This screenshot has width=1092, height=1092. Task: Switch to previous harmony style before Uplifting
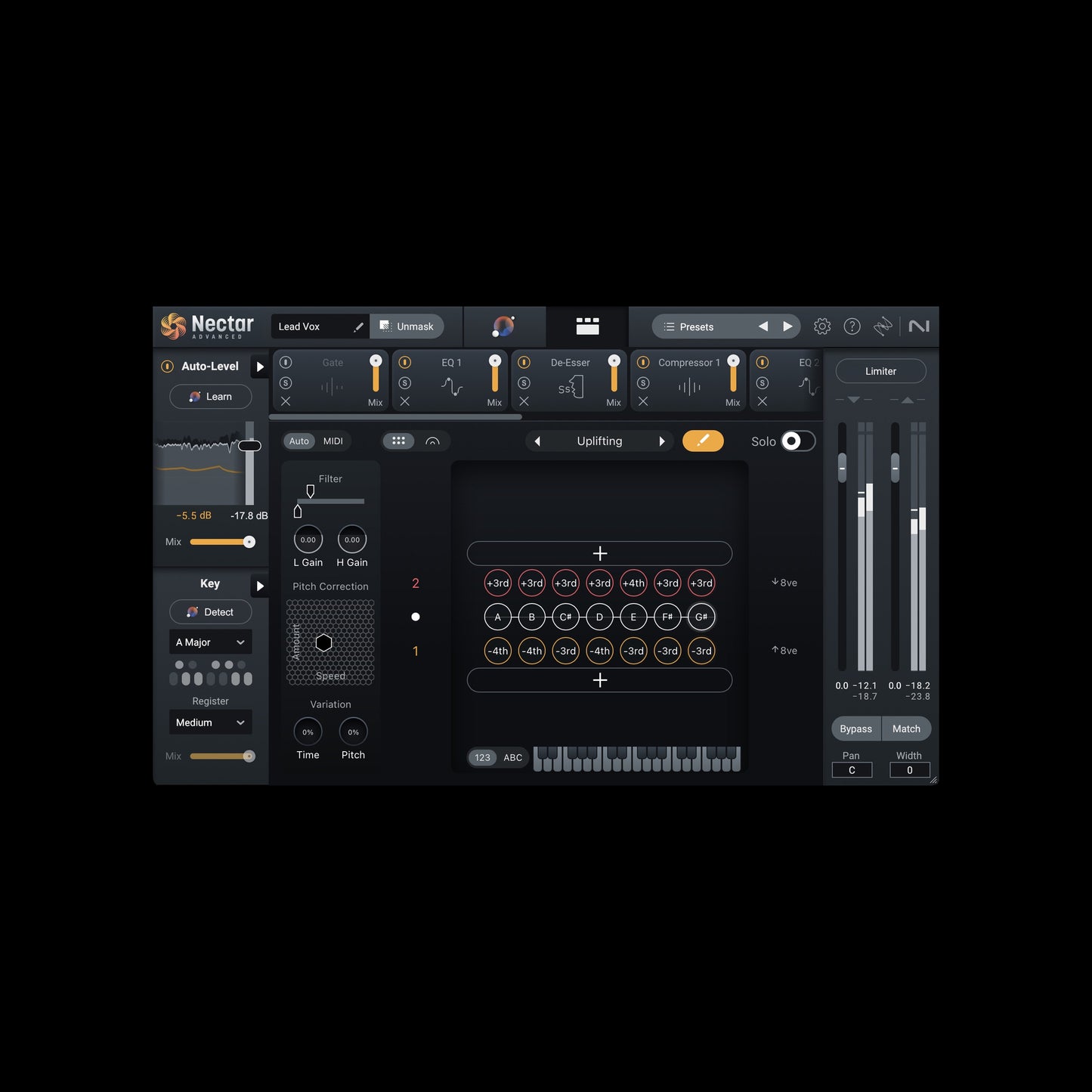[537, 441]
